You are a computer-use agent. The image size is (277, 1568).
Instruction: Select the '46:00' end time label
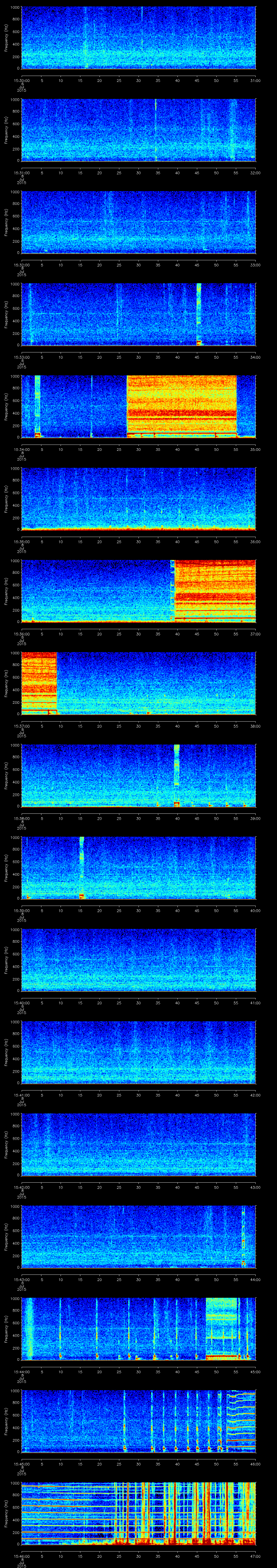(x=255, y=1464)
